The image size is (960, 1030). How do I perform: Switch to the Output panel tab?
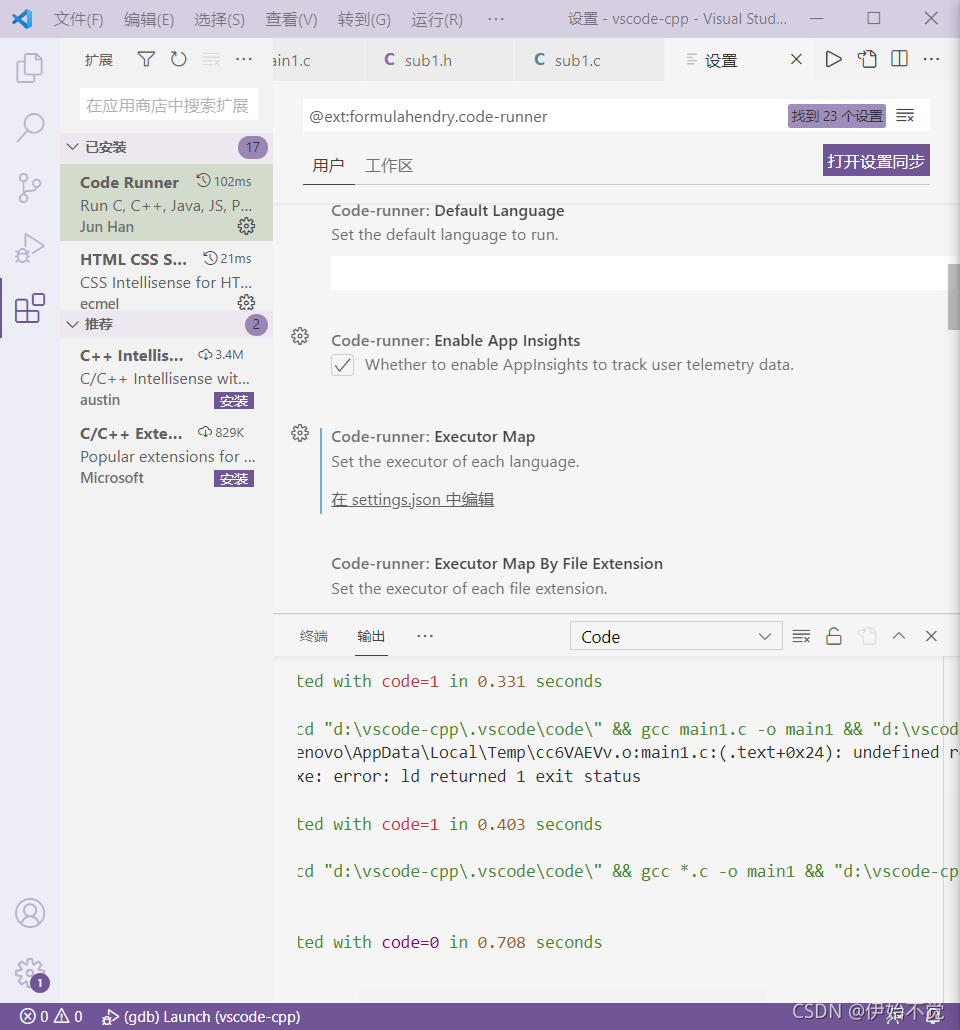point(371,636)
